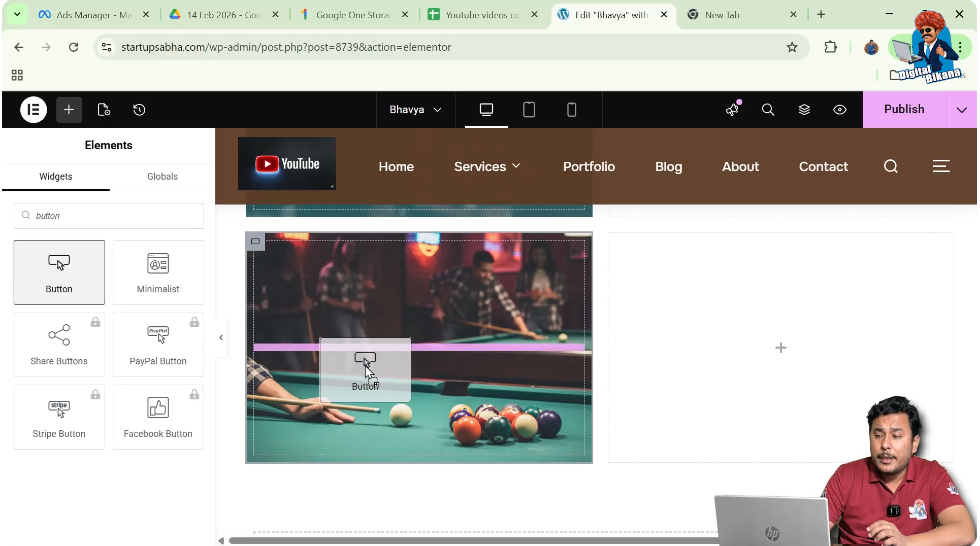Click the add element plus icon

(x=69, y=110)
